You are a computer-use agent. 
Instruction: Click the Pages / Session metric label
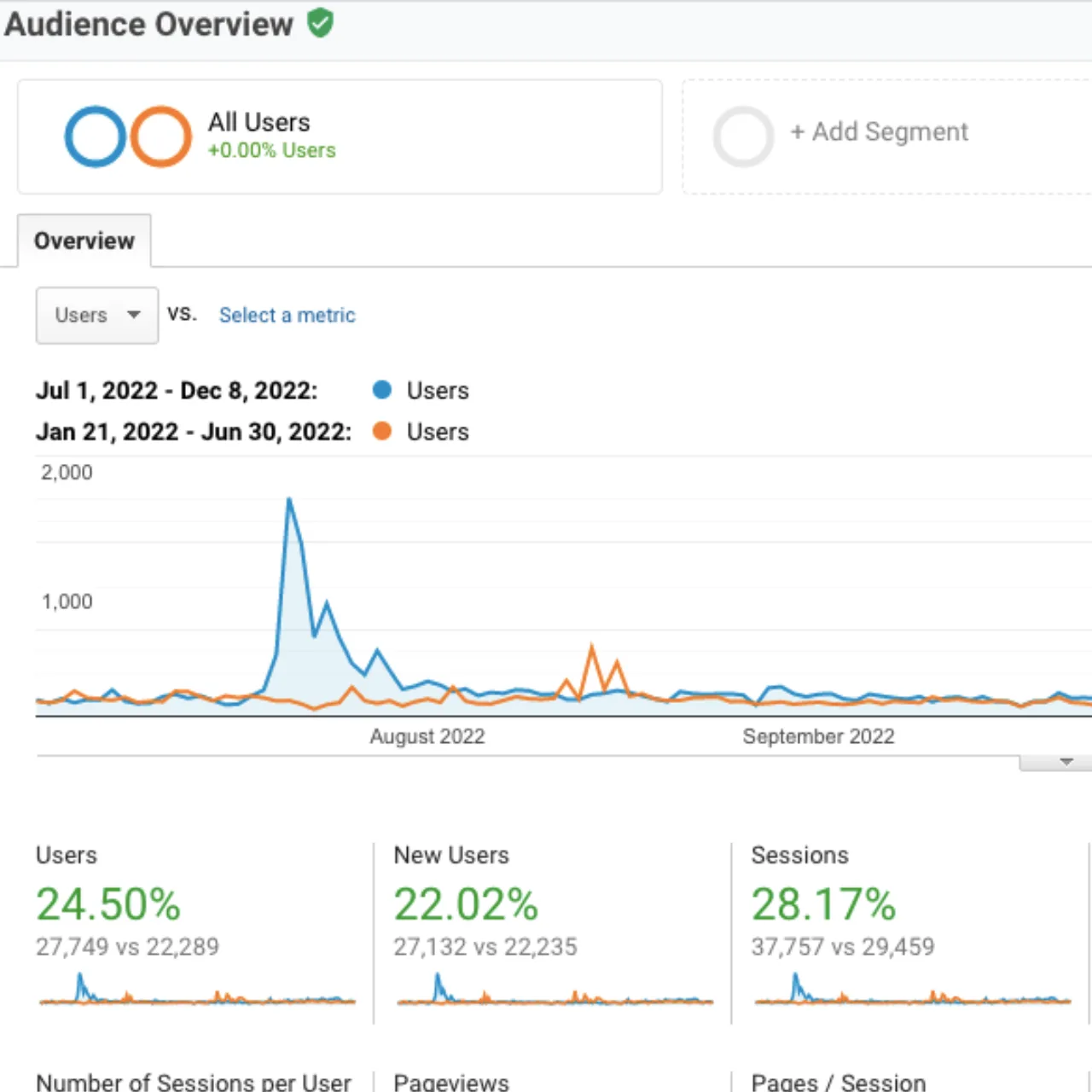839,1082
